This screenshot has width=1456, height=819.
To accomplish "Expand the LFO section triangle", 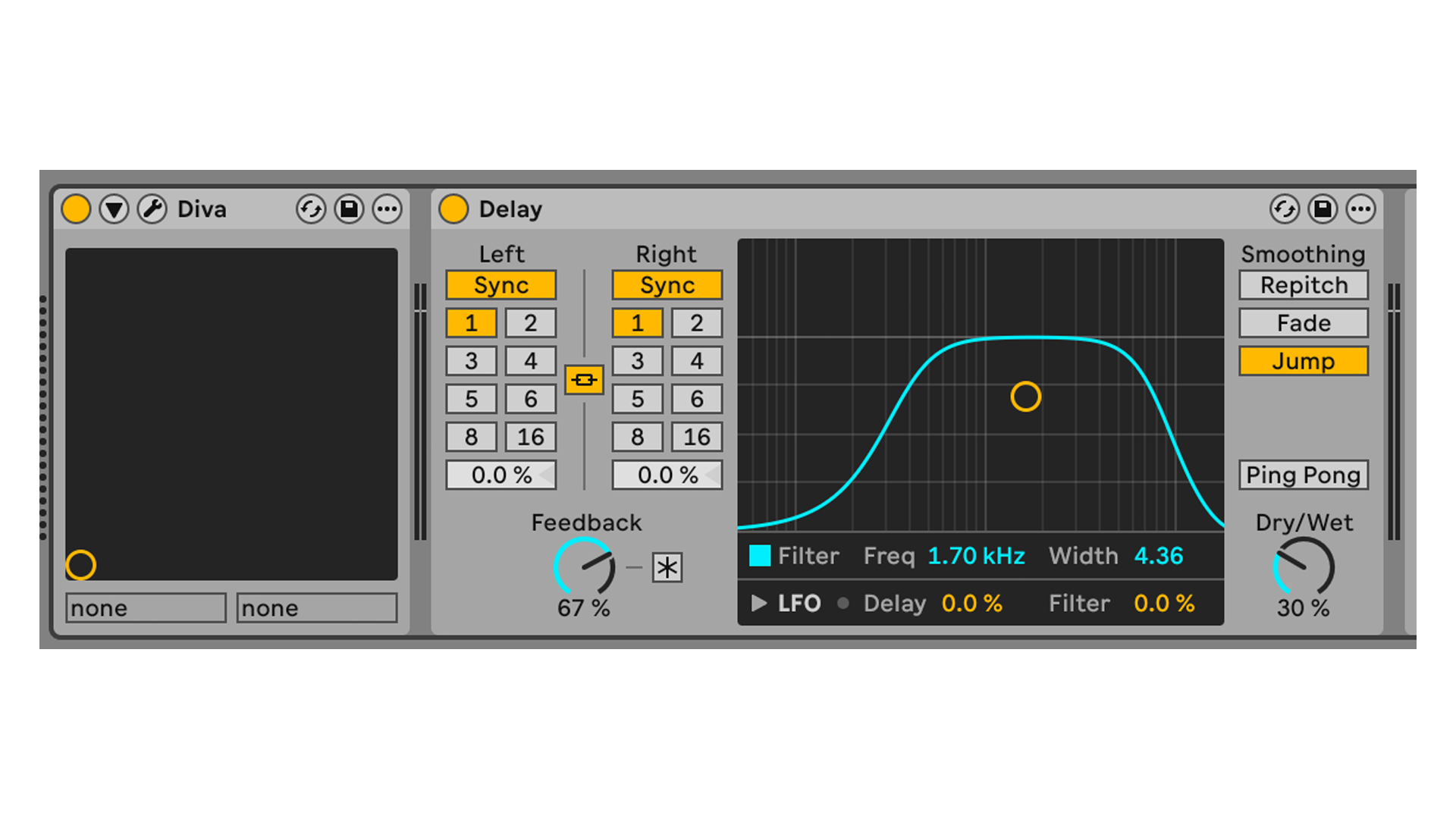I will 758,603.
